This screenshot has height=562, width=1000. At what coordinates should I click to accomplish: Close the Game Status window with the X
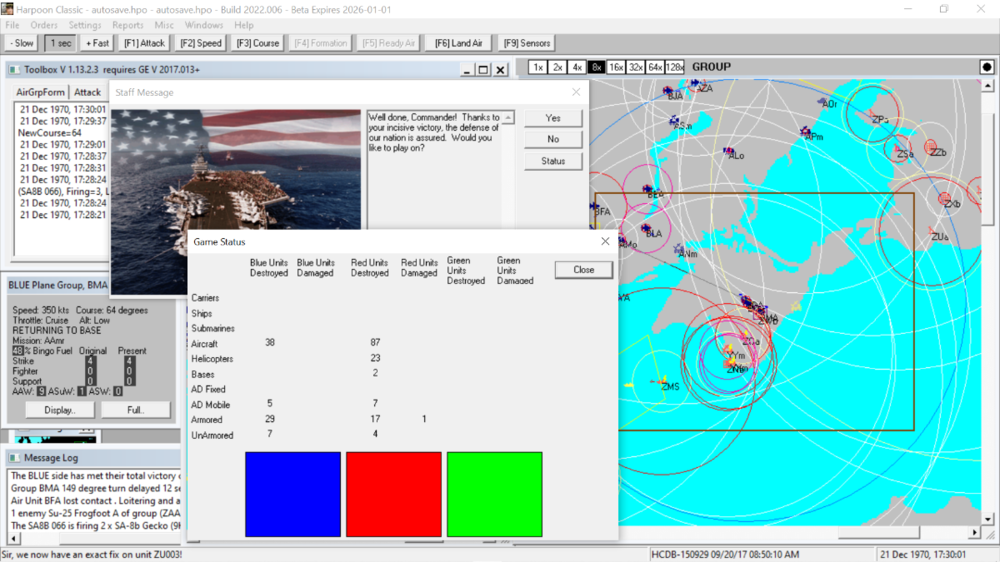click(x=605, y=241)
